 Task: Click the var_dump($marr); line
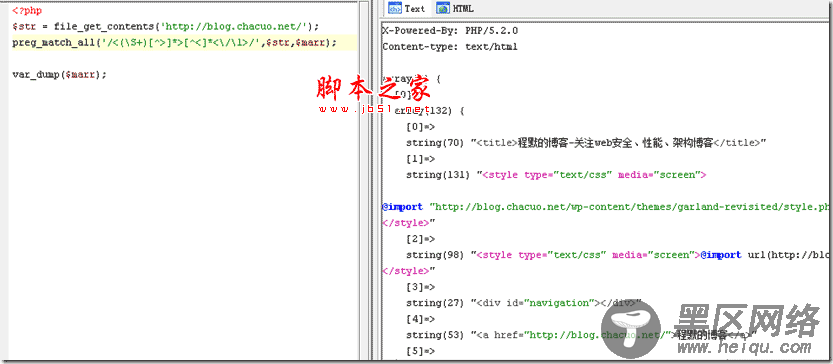(60, 74)
